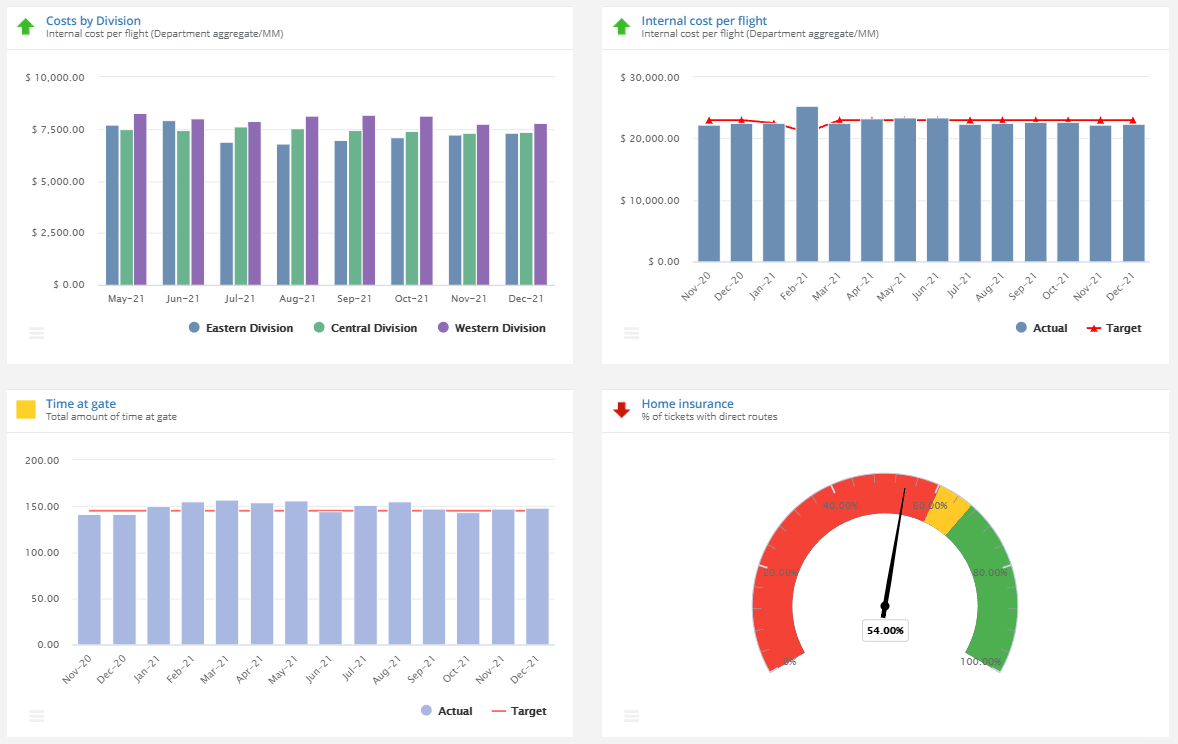Click the green up-arrow icon on Costs by Division
The height and width of the screenshot is (744, 1178).
[26, 26]
